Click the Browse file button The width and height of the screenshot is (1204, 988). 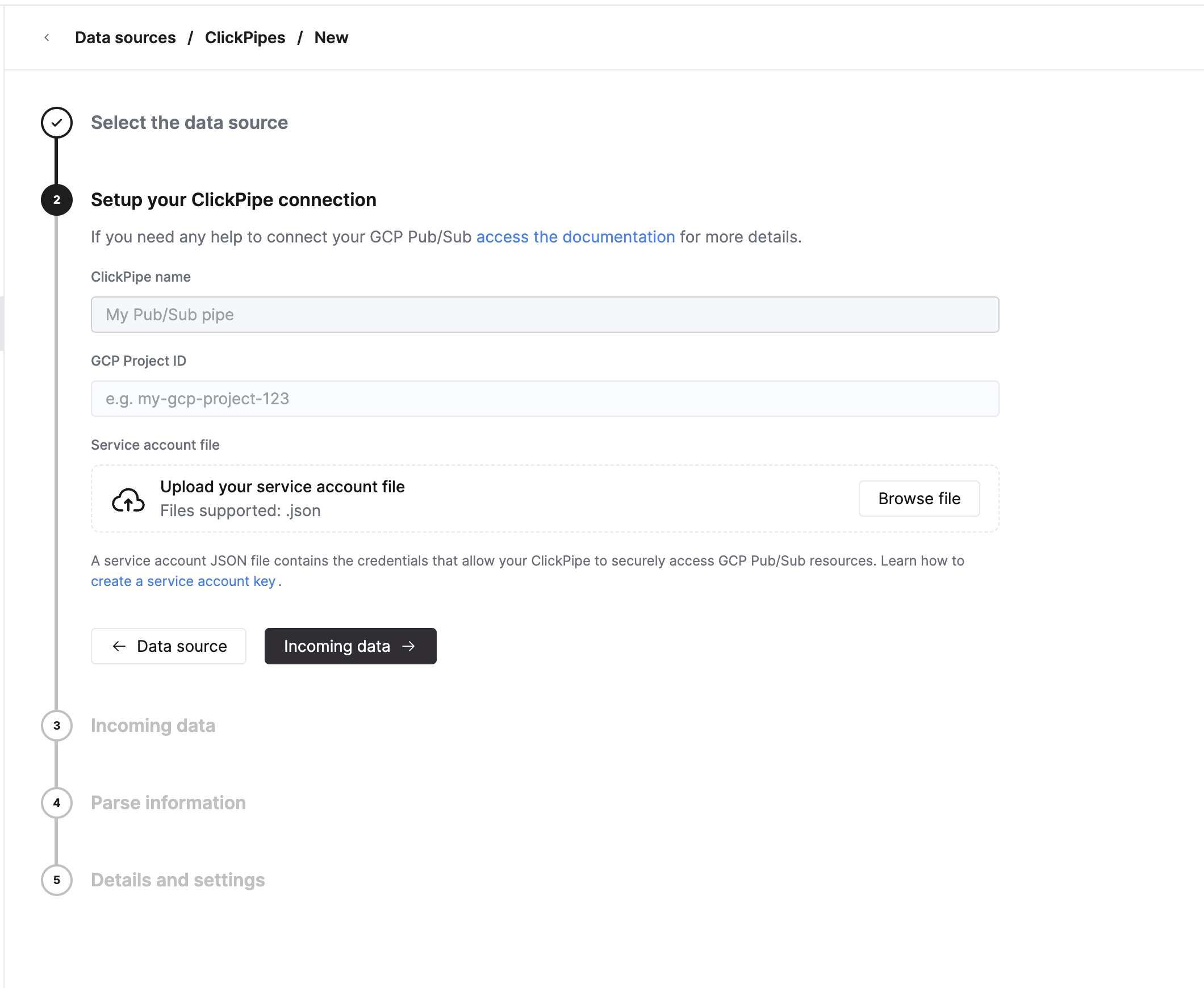coord(919,499)
